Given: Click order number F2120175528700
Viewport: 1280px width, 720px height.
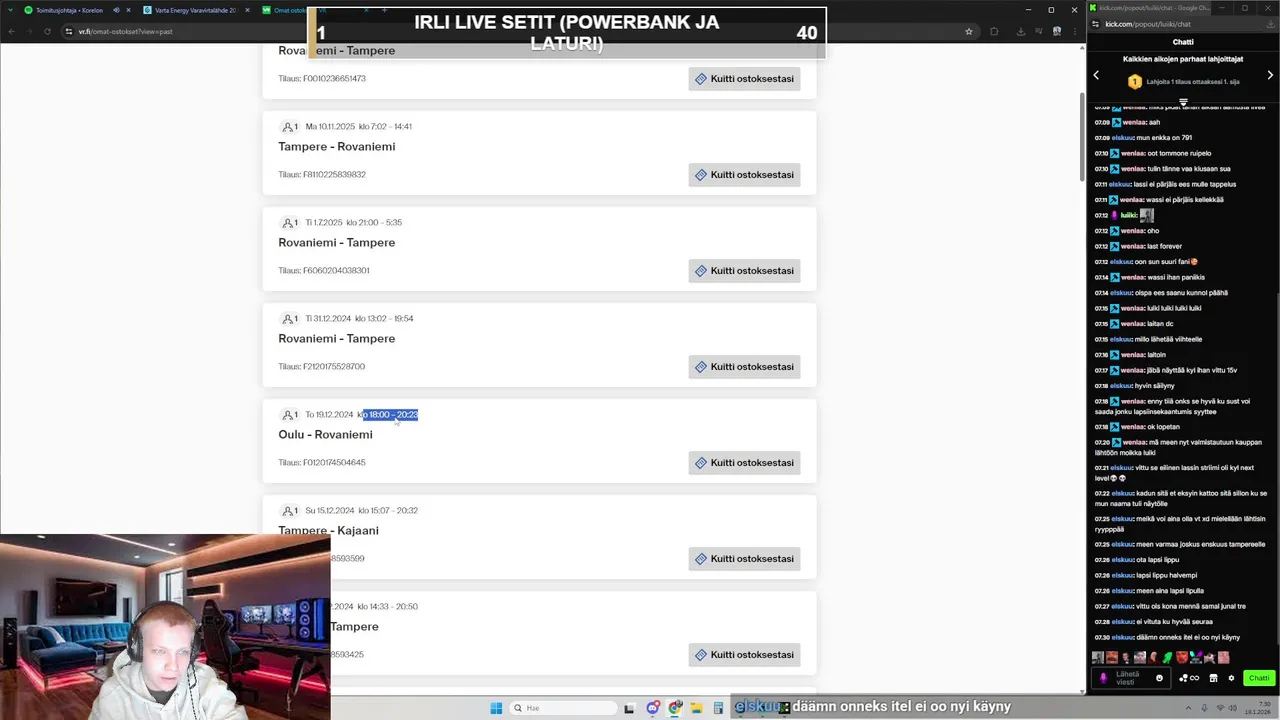Looking at the screenshot, I should click(x=334, y=366).
